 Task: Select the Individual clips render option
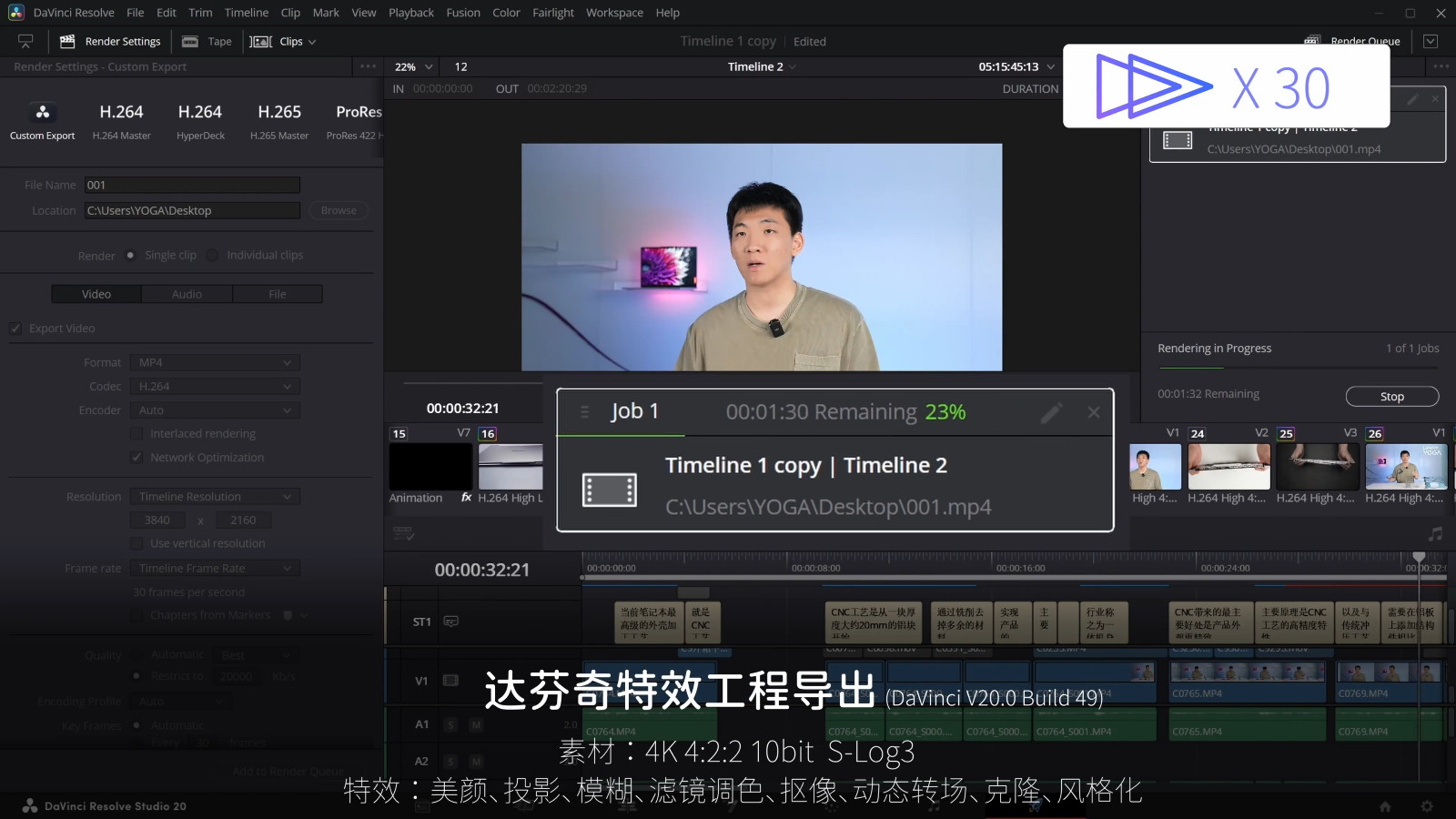point(212,255)
